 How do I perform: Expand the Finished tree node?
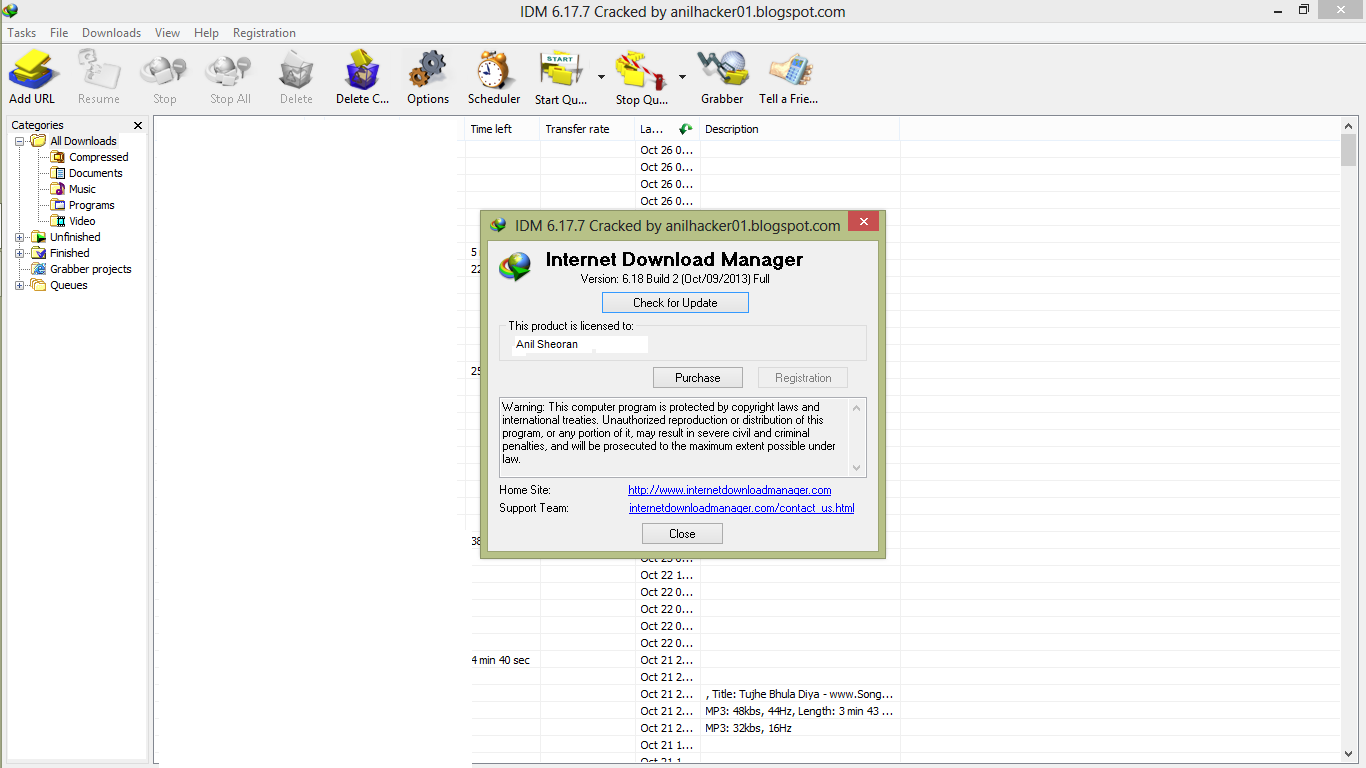coord(20,253)
